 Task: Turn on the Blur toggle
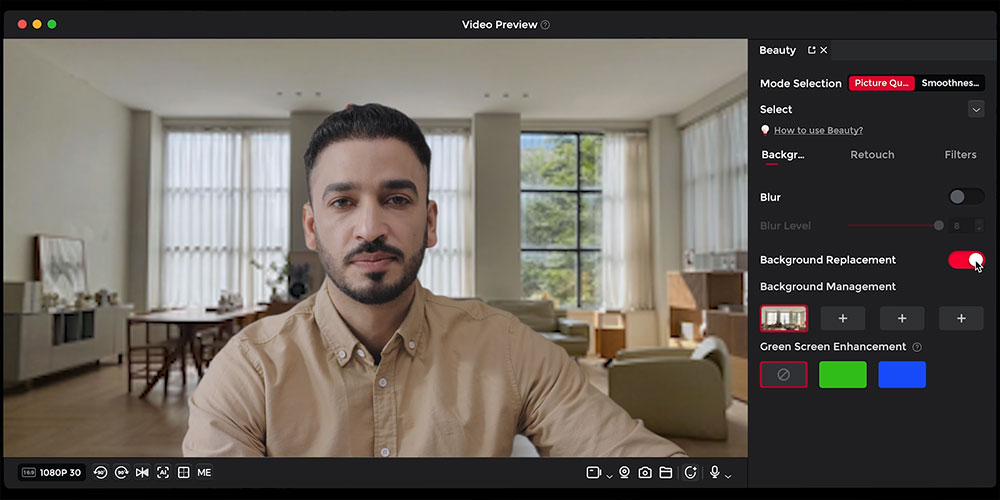tap(966, 197)
